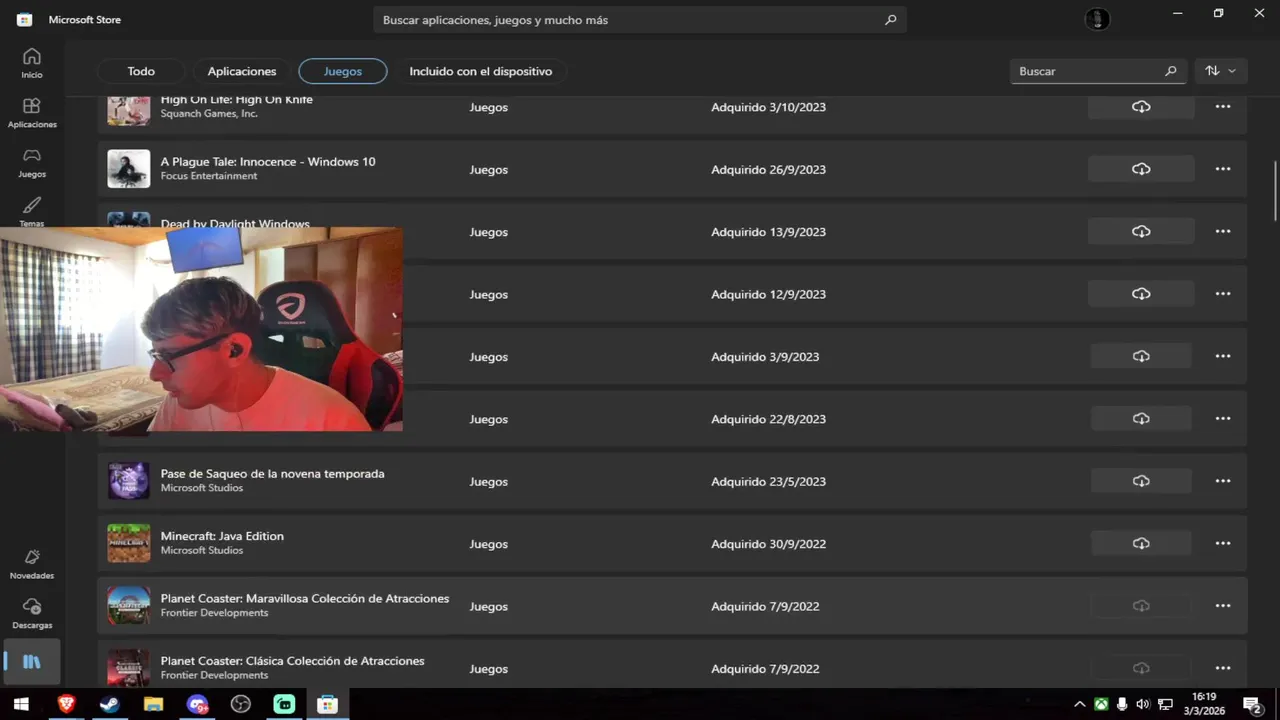
Task: Open the Library icon in sidebar
Action: [32, 662]
